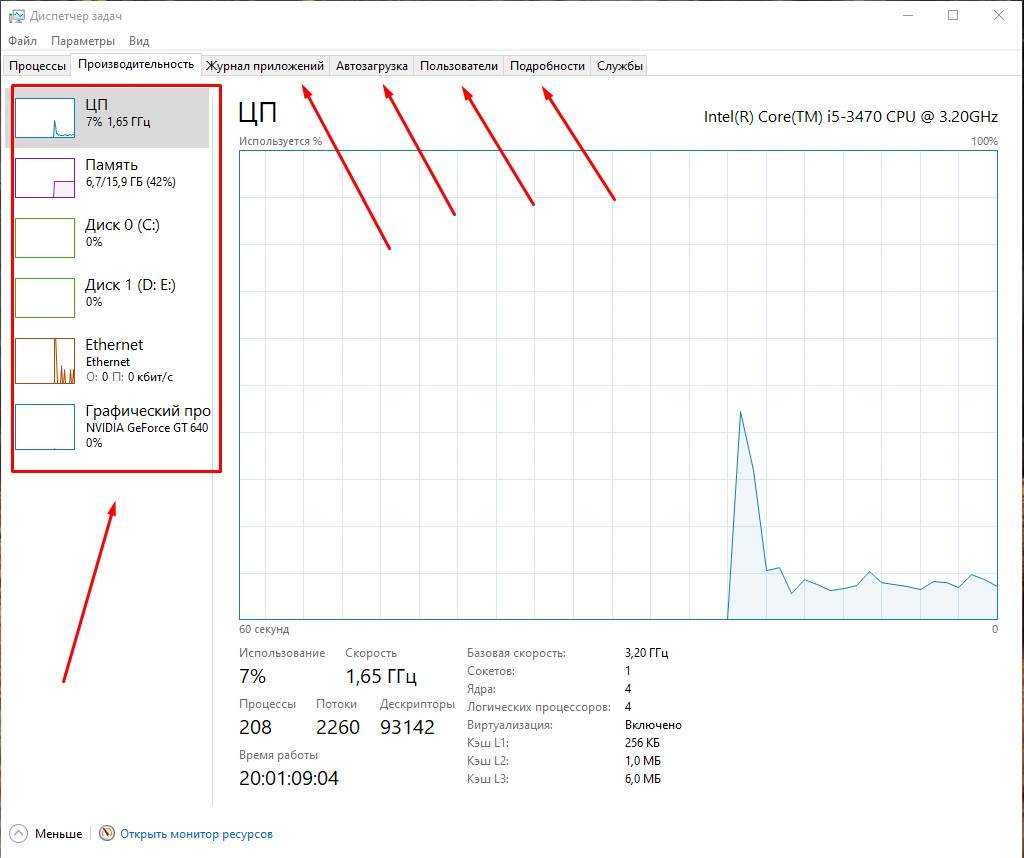Open the Службы tab
This screenshot has height=858, width=1024.
619,66
